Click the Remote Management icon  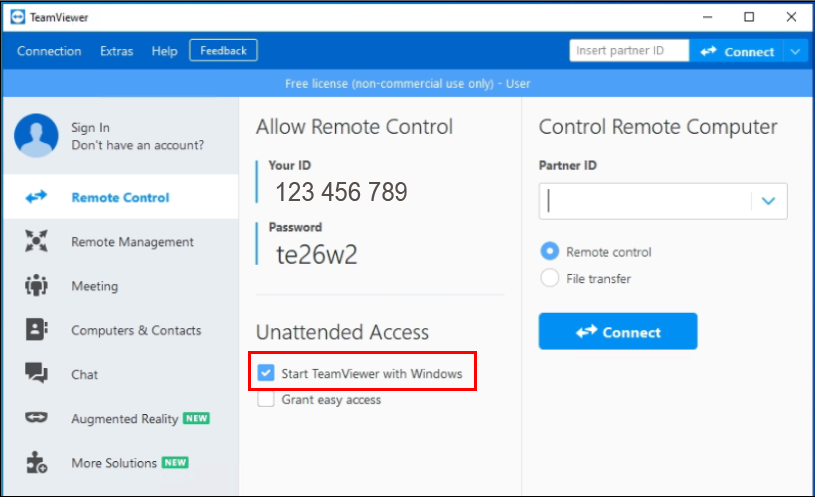(36, 241)
